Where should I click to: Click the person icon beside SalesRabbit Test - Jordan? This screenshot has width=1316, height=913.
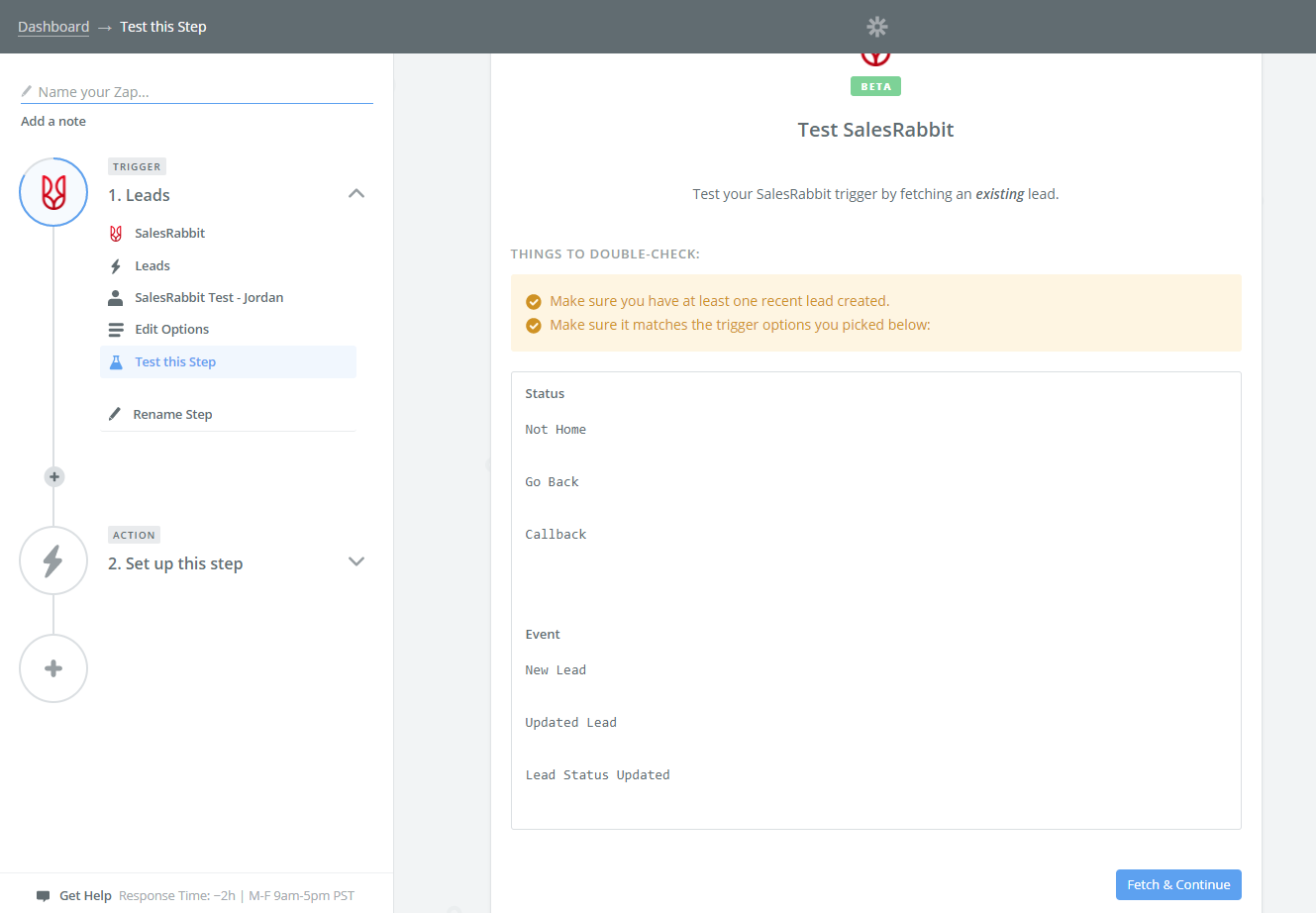(x=116, y=297)
